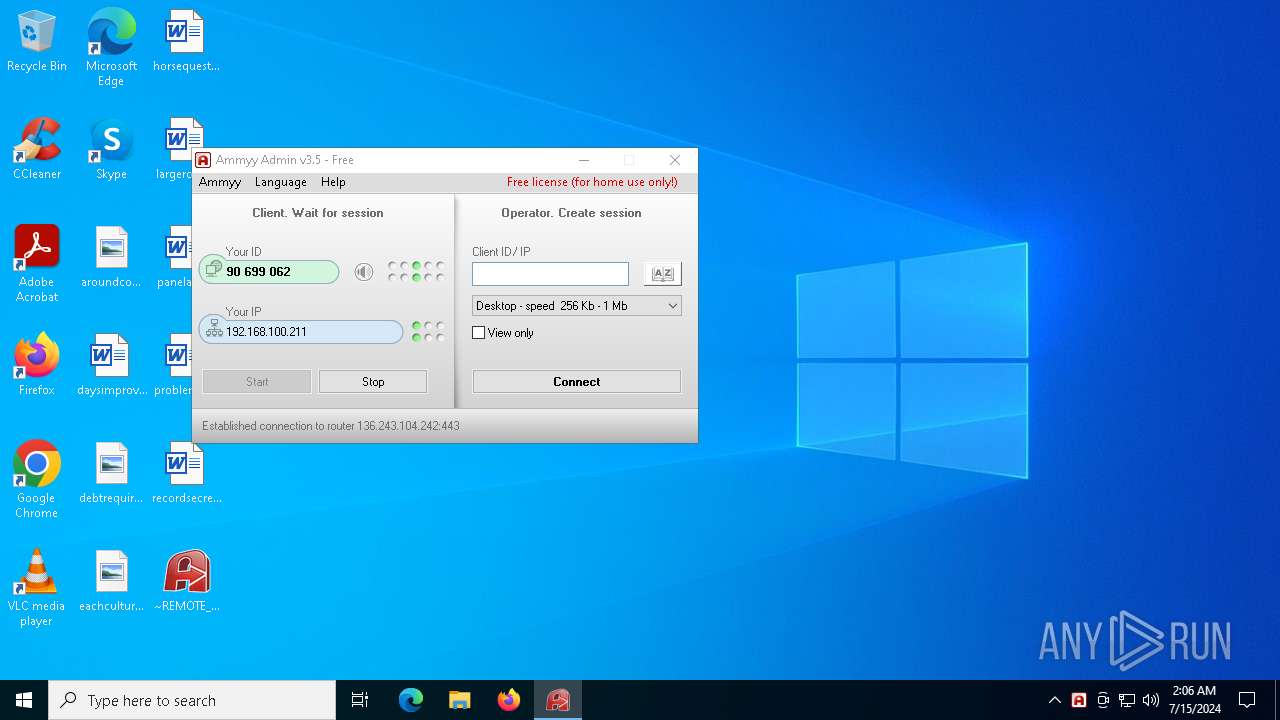Open the contact book icon button
This screenshot has width=1280, height=720.
click(x=662, y=273)
